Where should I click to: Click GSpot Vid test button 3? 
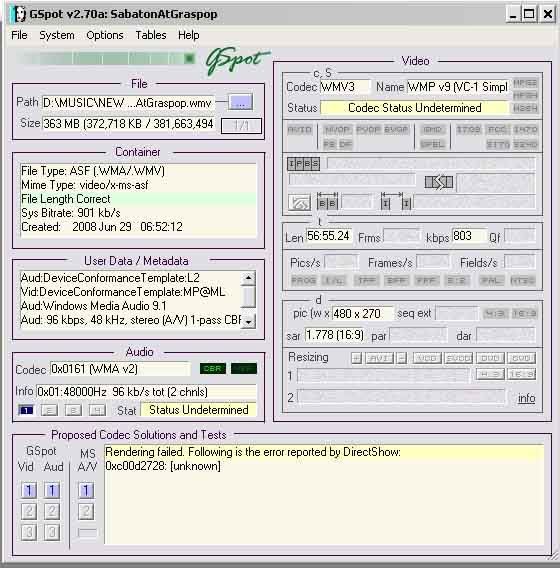tap(29, 532)
